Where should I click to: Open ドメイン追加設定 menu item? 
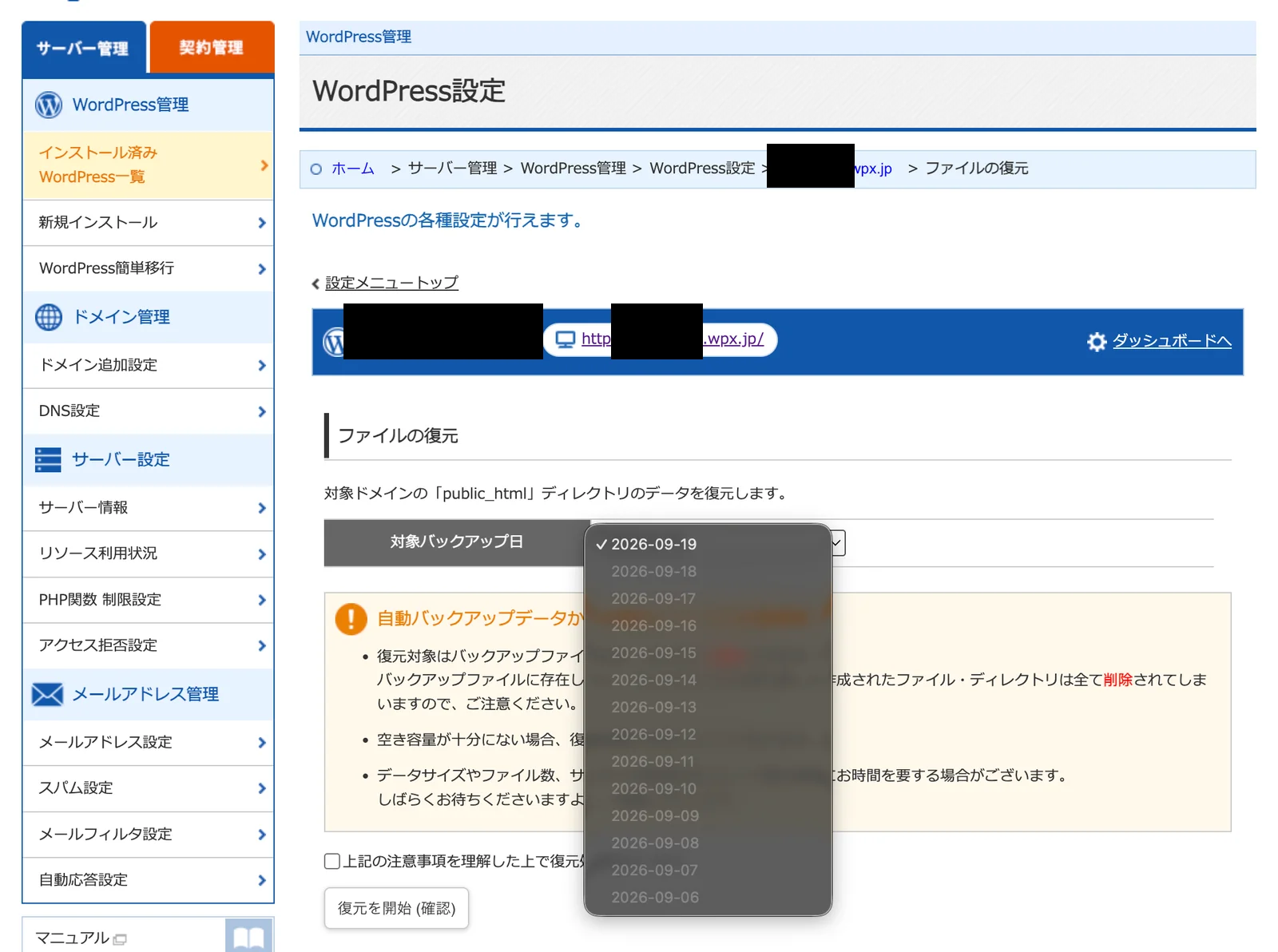coord(149,365)
